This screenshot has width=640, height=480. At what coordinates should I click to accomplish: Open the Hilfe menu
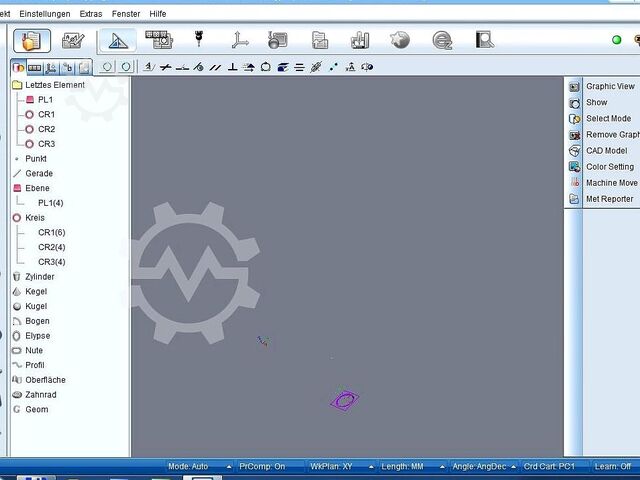(x=158, y=14)
